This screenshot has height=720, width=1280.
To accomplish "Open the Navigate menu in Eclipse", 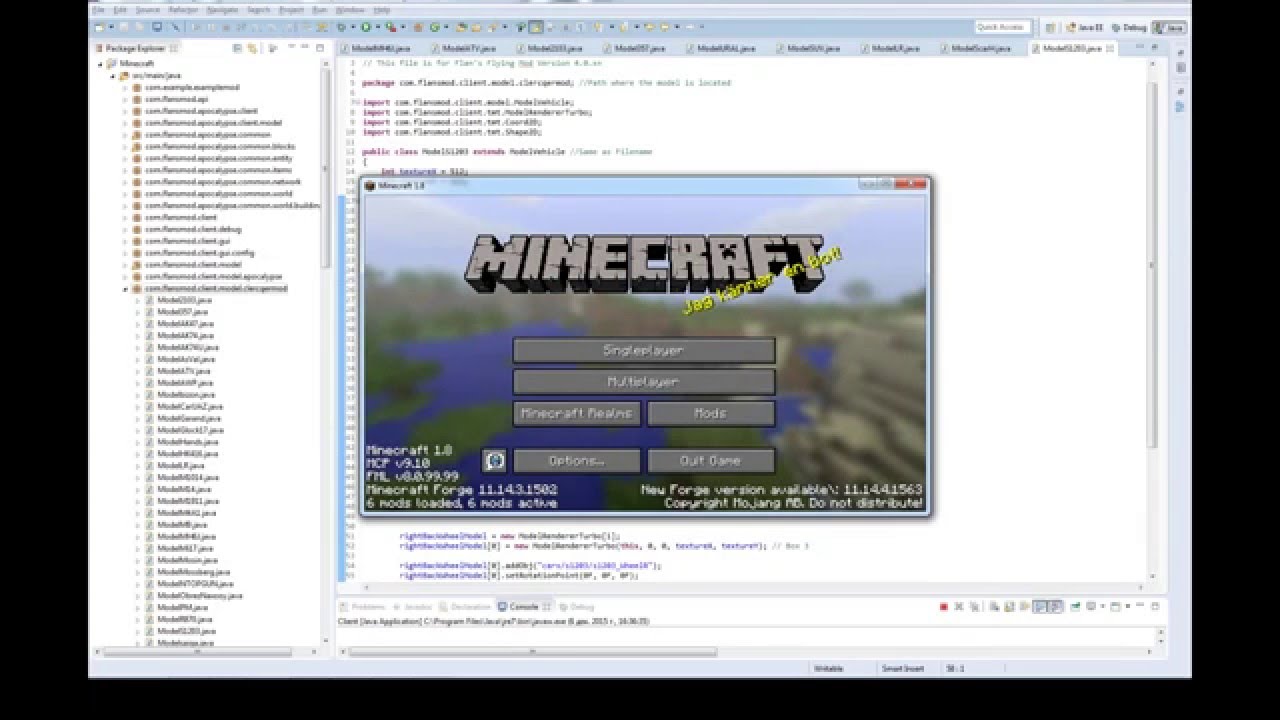I will point(222,10).
